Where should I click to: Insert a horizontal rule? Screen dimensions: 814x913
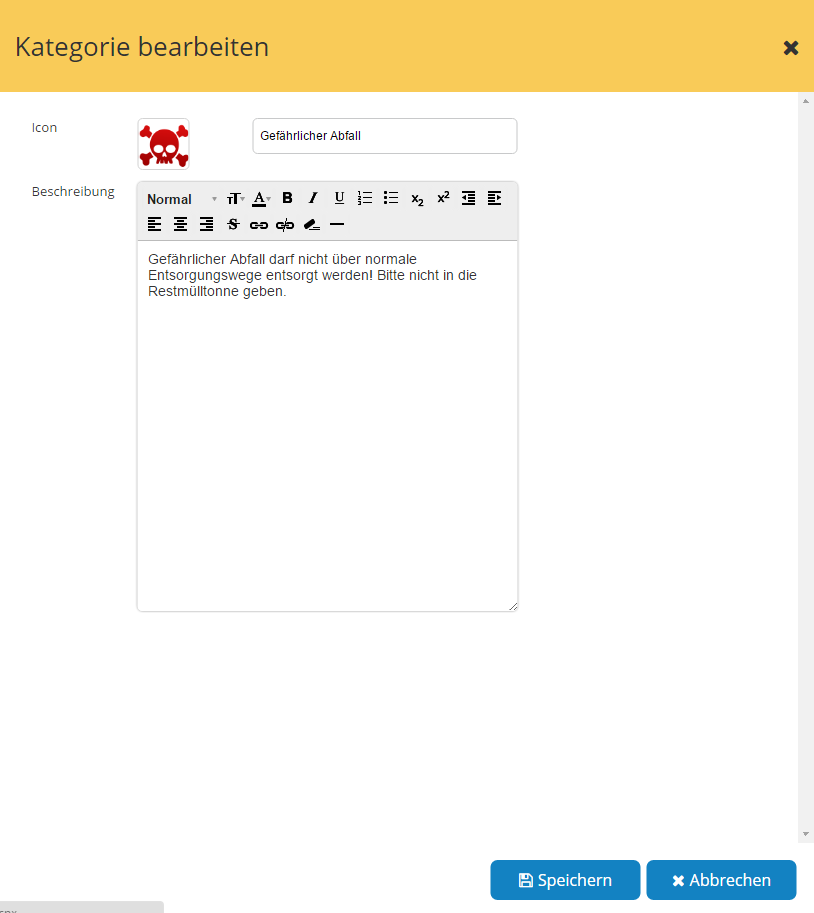point(337,224)
